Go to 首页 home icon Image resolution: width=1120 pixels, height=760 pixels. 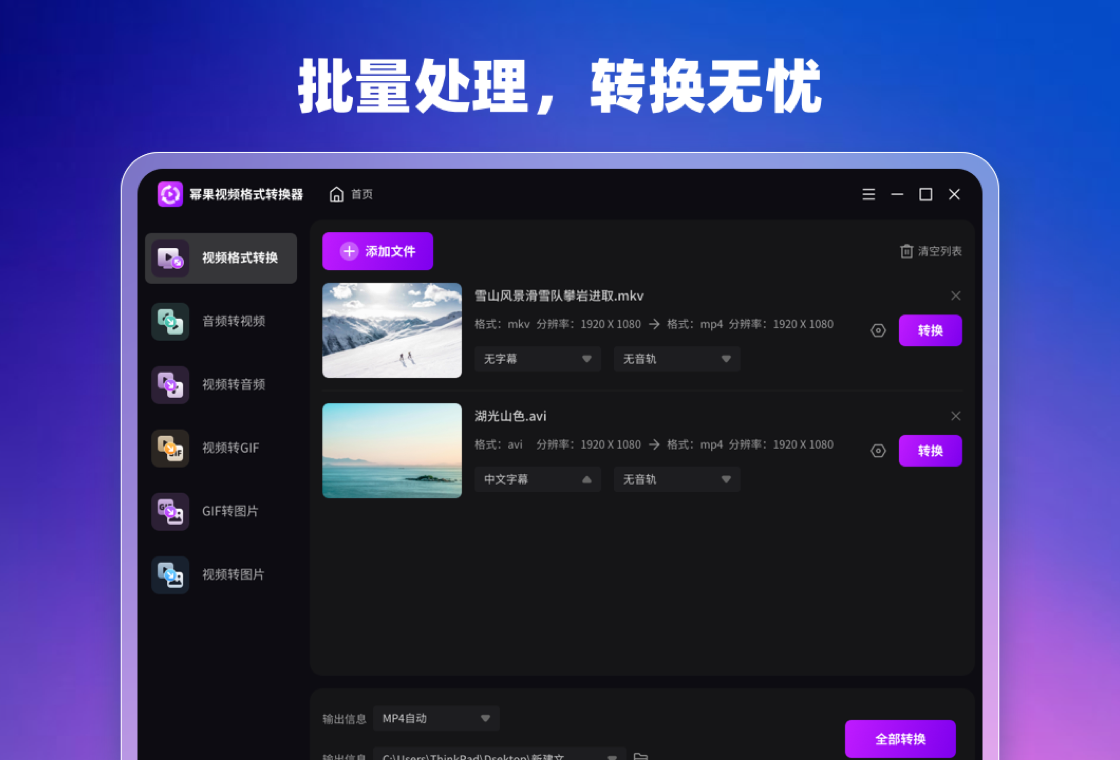coord(336,194)
